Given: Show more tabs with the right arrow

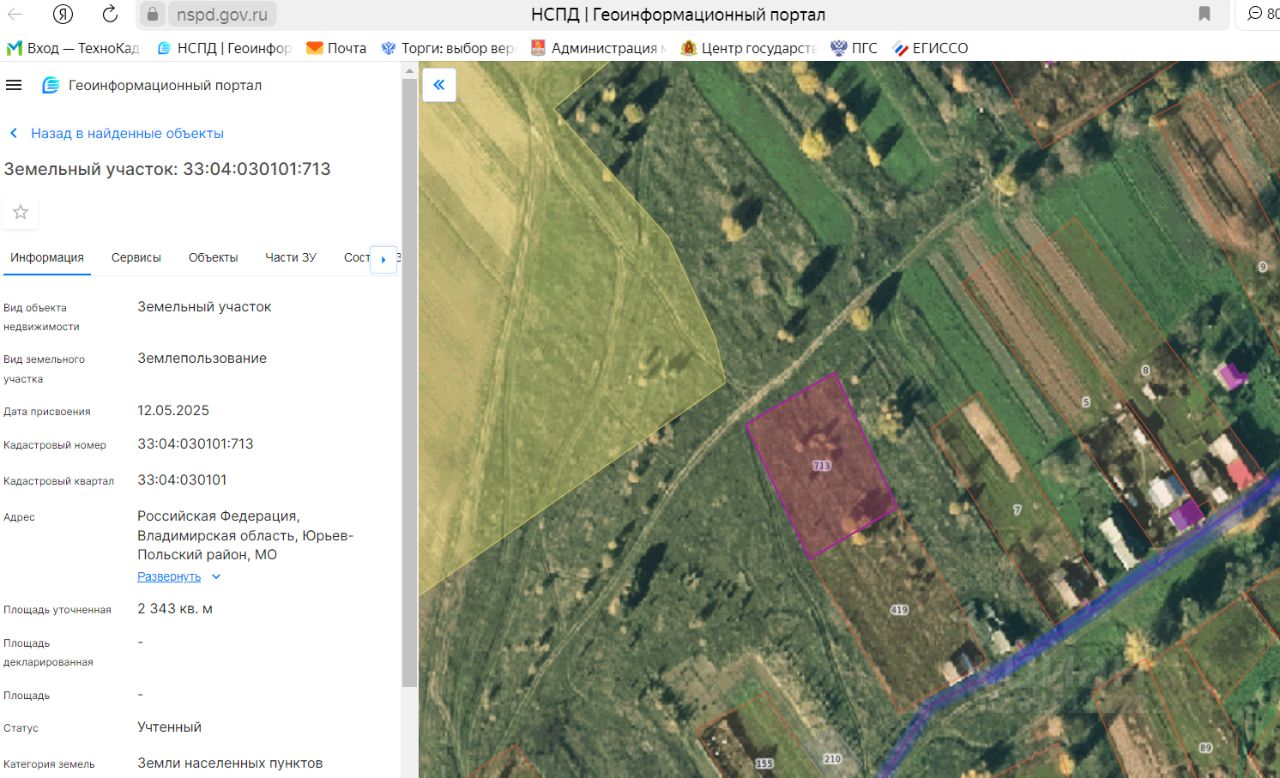Looking at the screenshot, I should (x=384, y=259).
